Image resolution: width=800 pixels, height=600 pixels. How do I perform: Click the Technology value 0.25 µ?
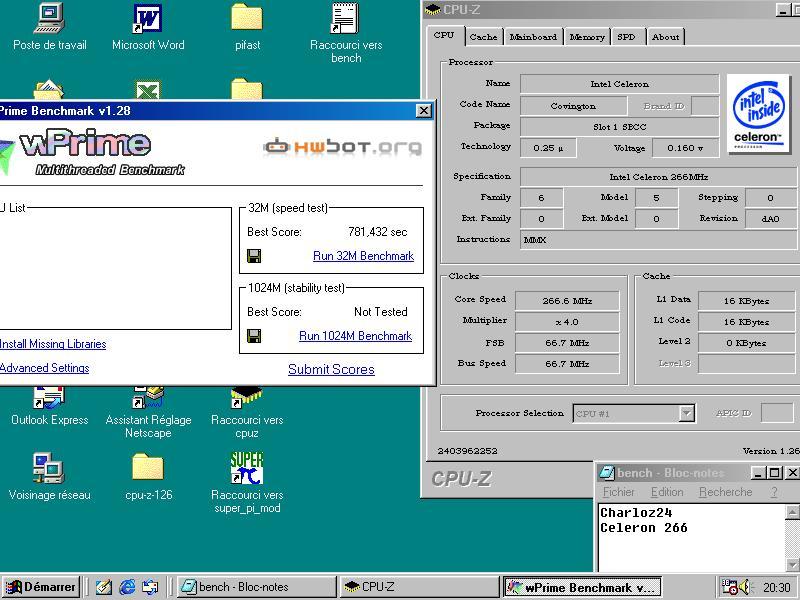click(x=548, y=148)
